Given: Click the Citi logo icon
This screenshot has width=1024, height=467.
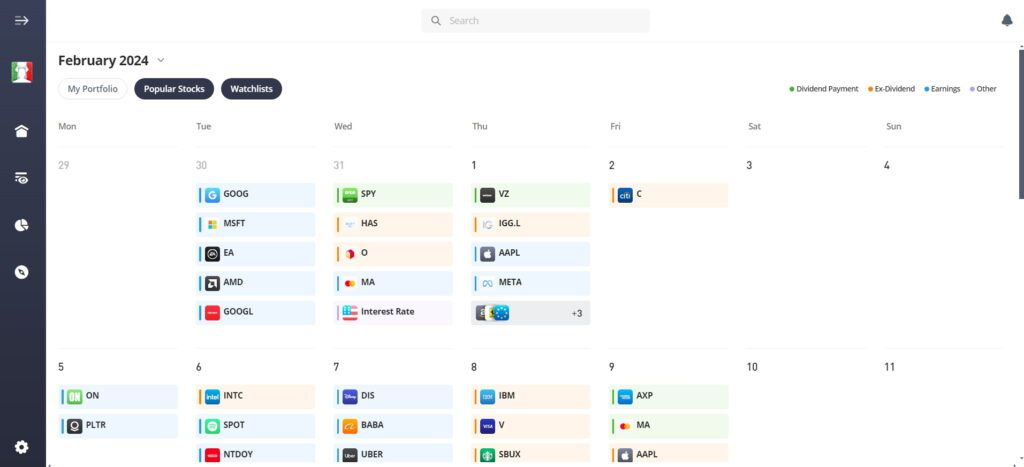Looking at the screenshot, I should coord(625,195).
